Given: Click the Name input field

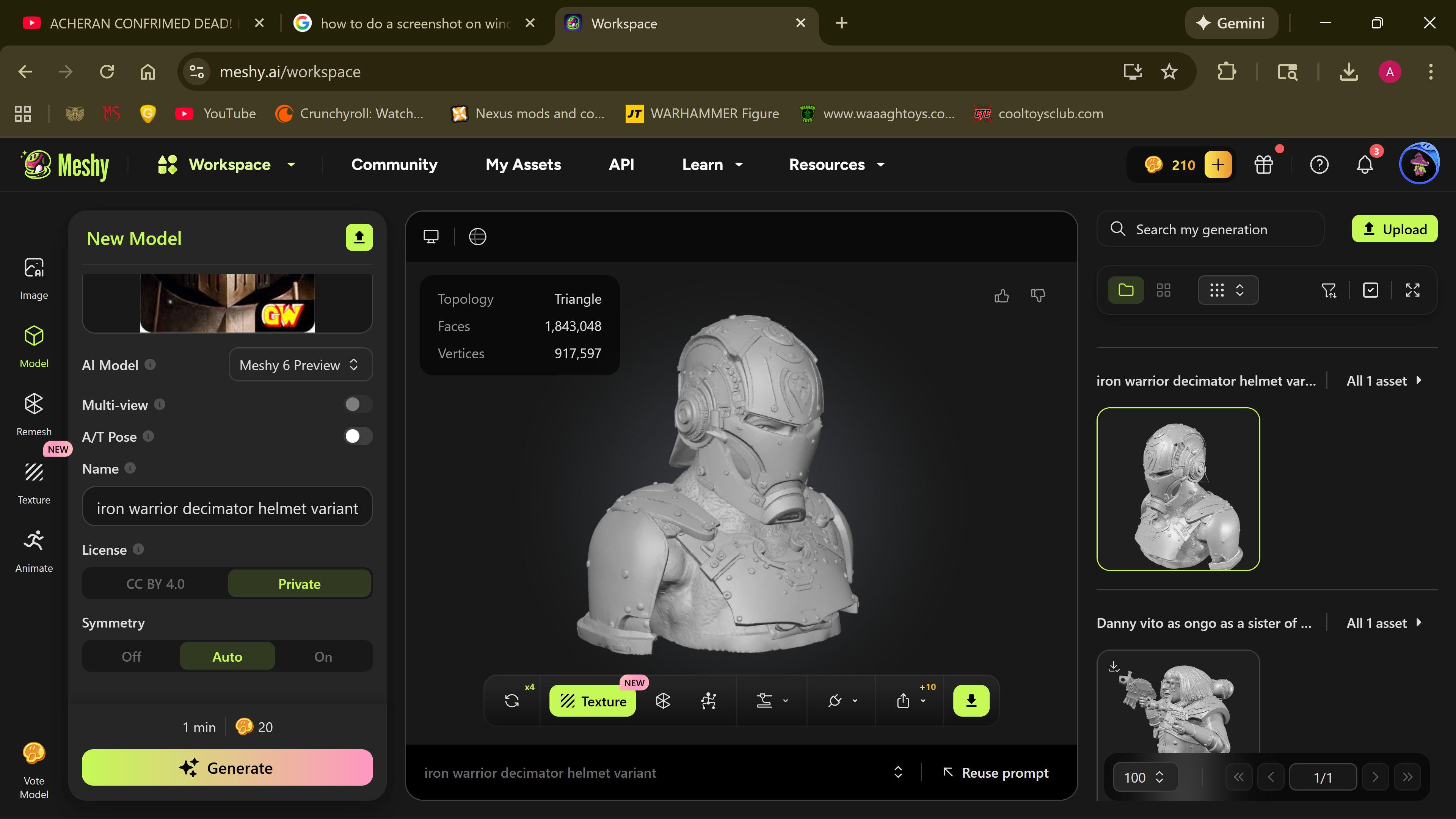Looking at the screenshot, I should [227, 508].
